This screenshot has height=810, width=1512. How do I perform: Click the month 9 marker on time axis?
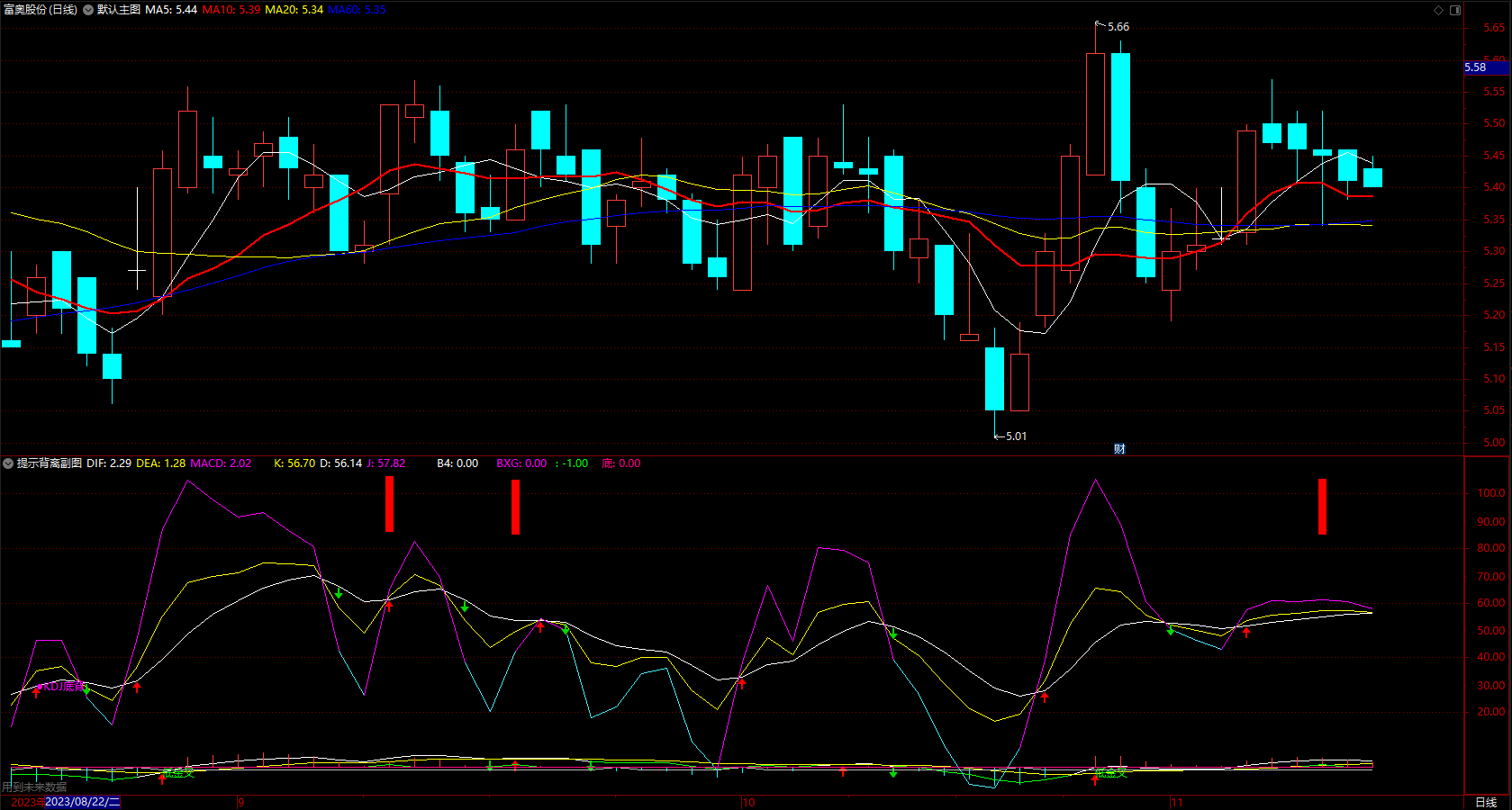point(241,802)
